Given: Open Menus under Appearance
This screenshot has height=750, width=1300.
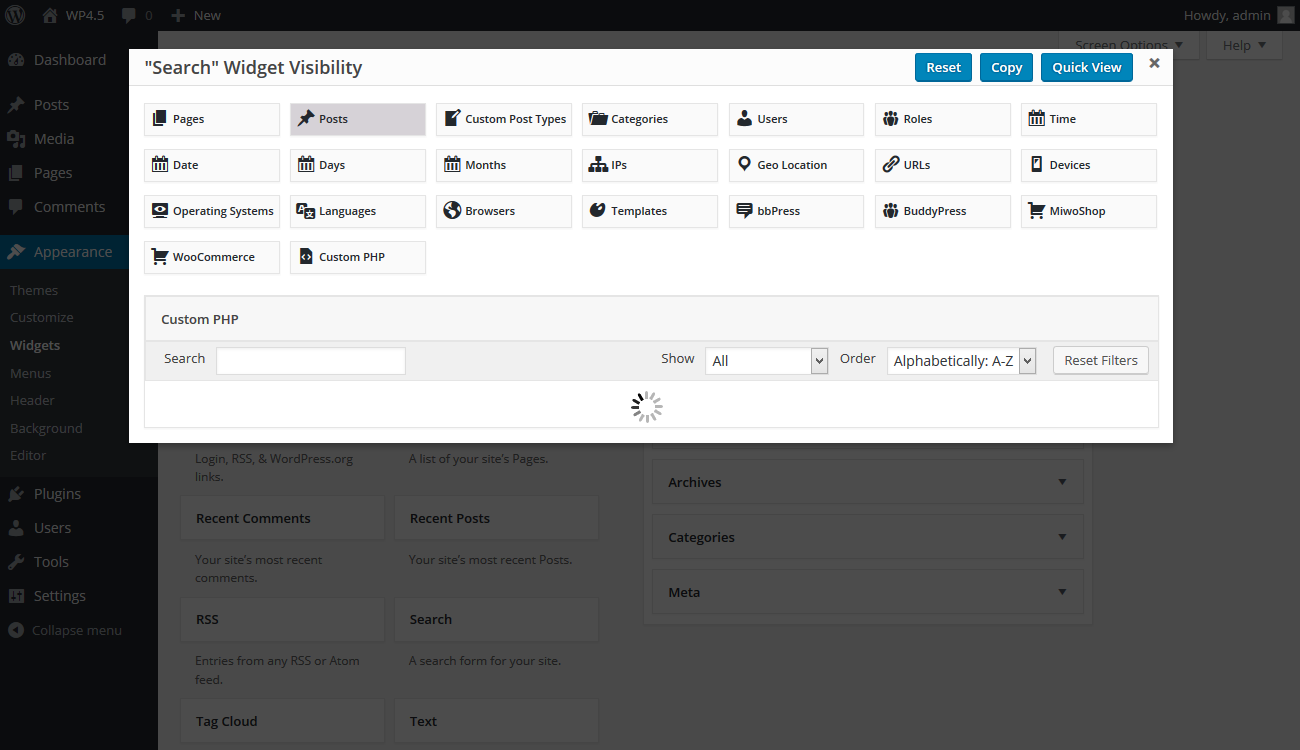Looking at the screenshot, I should 30,373.
